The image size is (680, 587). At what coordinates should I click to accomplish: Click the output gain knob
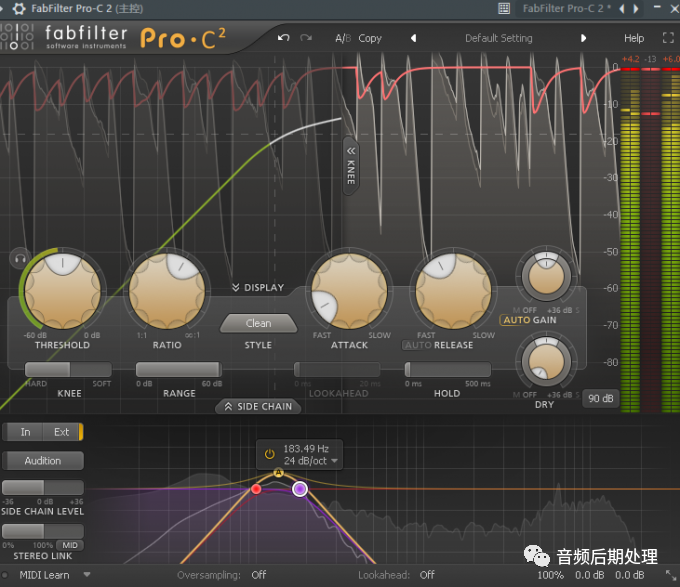[x=546, y=277]
